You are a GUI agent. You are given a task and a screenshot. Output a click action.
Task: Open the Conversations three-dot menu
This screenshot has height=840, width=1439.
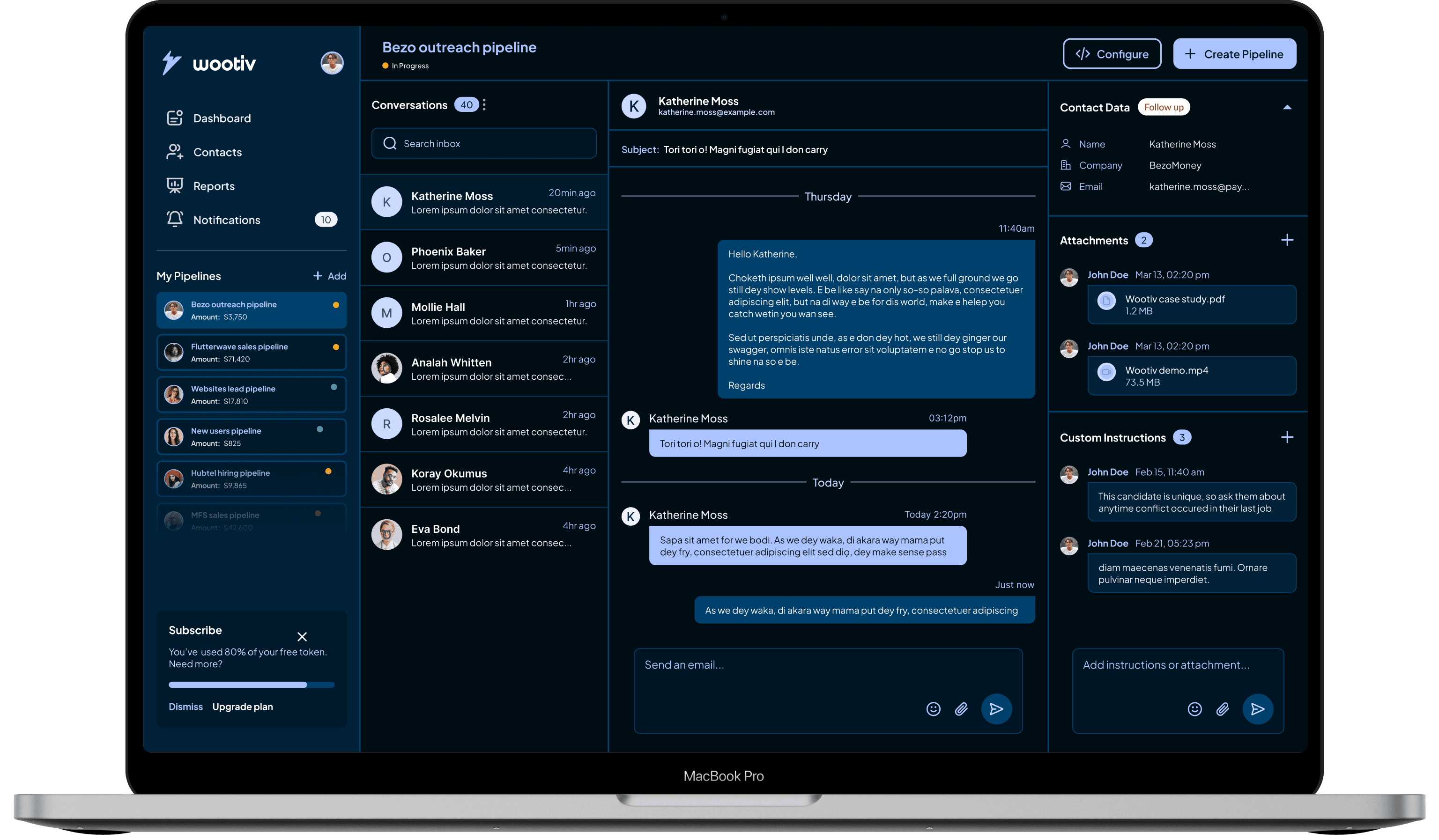[484, 104]
